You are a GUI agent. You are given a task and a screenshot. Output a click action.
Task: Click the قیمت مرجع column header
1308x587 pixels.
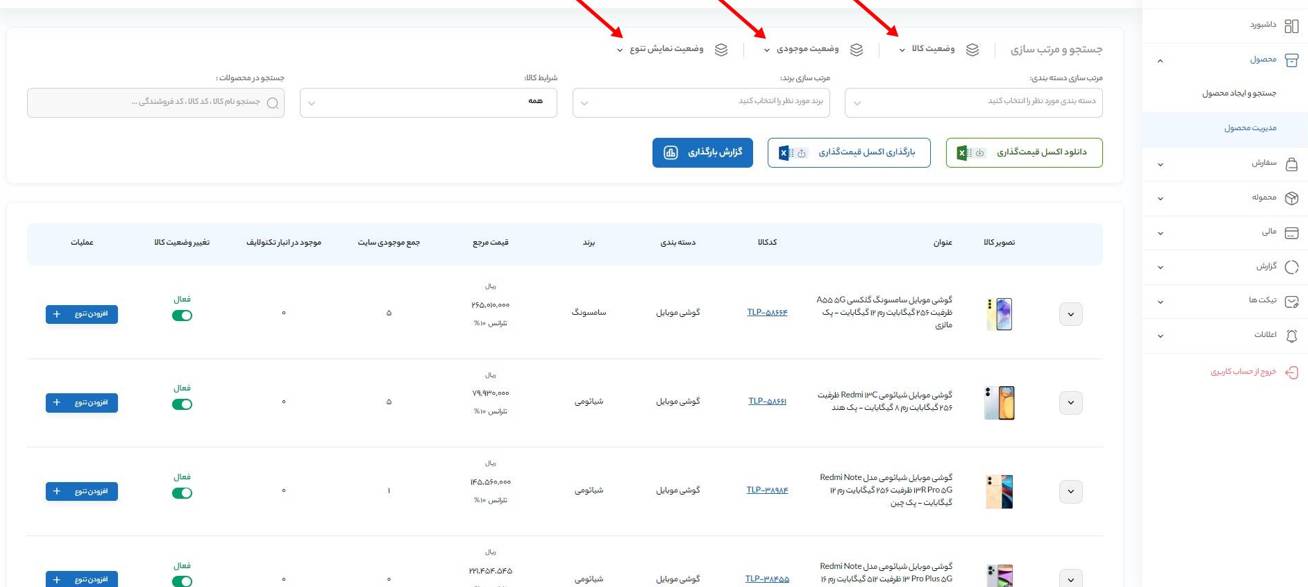tap(491, 243)
